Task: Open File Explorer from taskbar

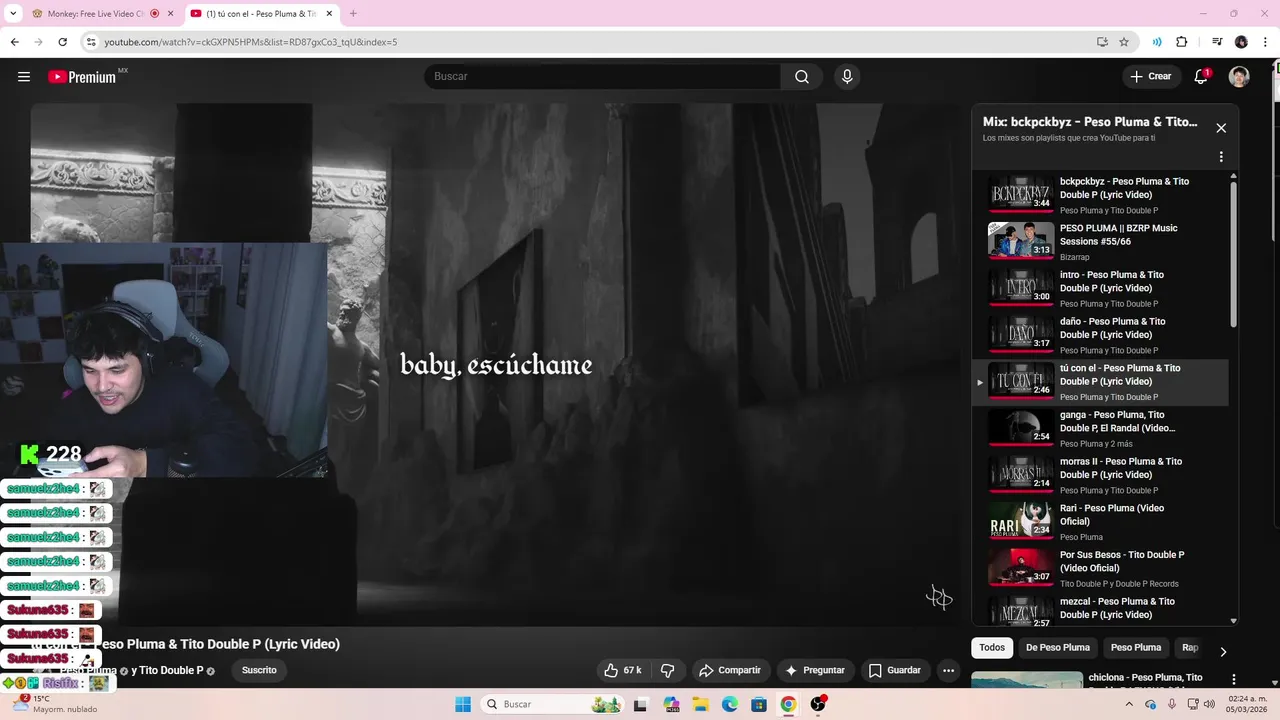Action: (x=701, y=704)
